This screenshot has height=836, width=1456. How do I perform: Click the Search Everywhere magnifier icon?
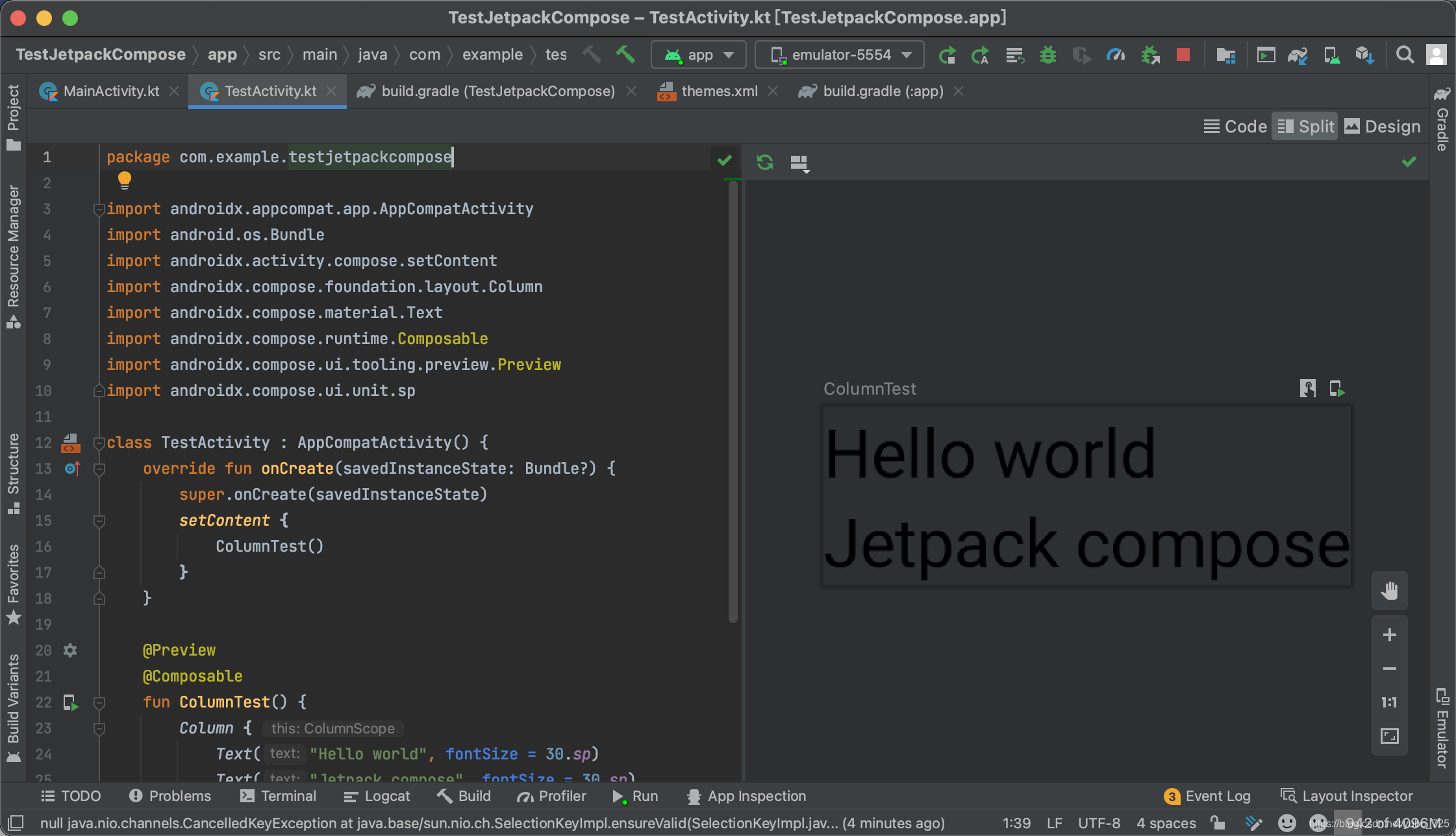(1405, 55)
